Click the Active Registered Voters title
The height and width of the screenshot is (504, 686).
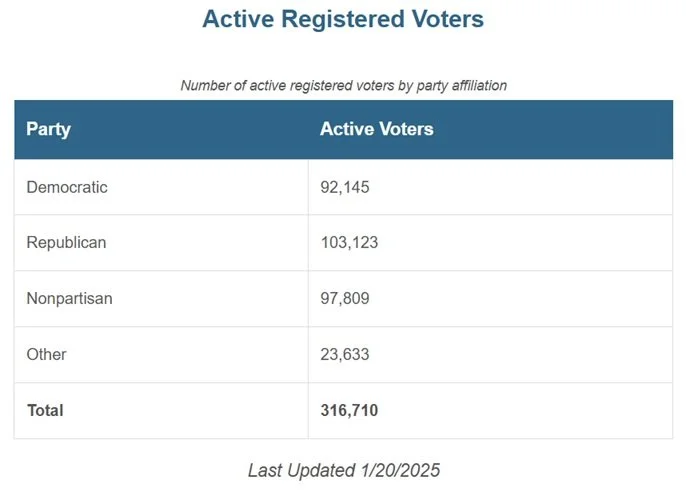pos(343,19)
